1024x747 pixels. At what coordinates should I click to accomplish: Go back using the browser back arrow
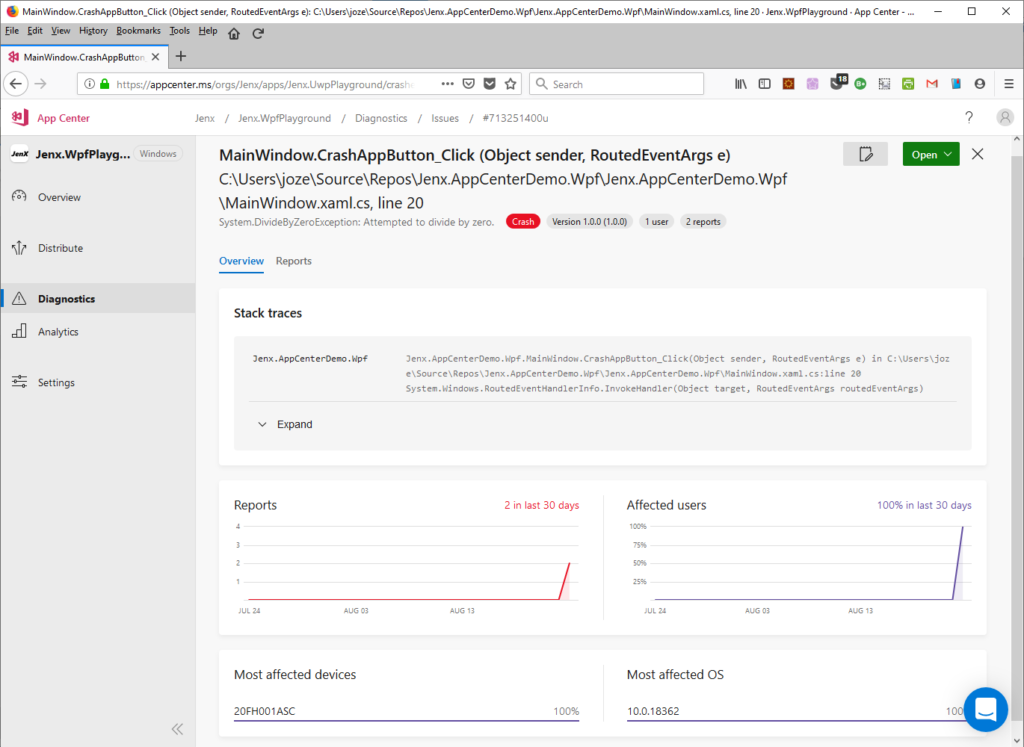(16, 84)
